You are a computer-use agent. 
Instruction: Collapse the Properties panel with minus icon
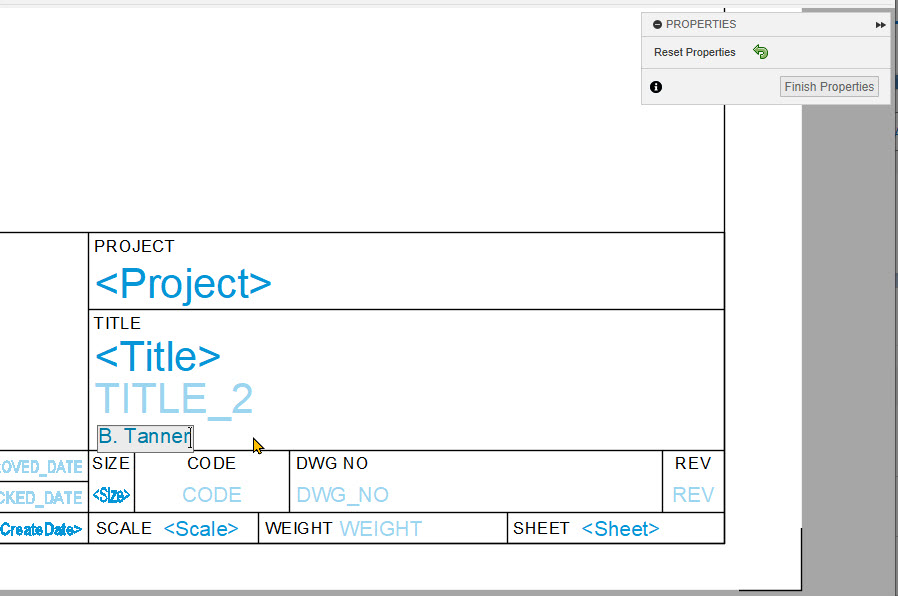point(657,24)
